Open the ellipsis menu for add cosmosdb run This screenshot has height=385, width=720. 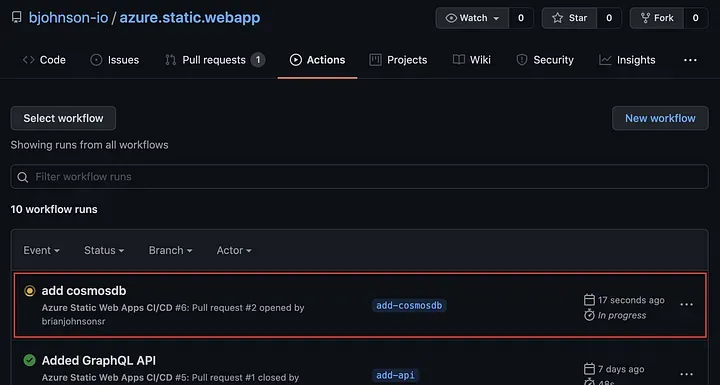pyautogui.click(x=686, y=305)
